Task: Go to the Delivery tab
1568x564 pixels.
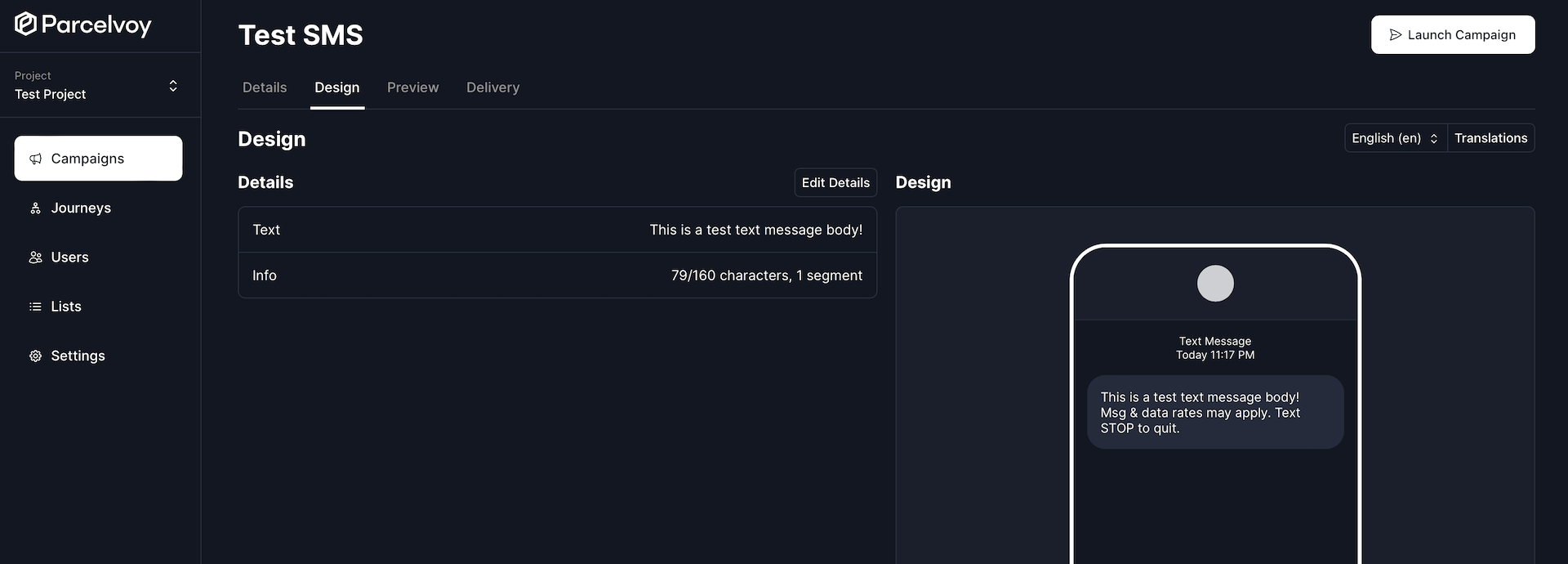Action: coord(492,87)
